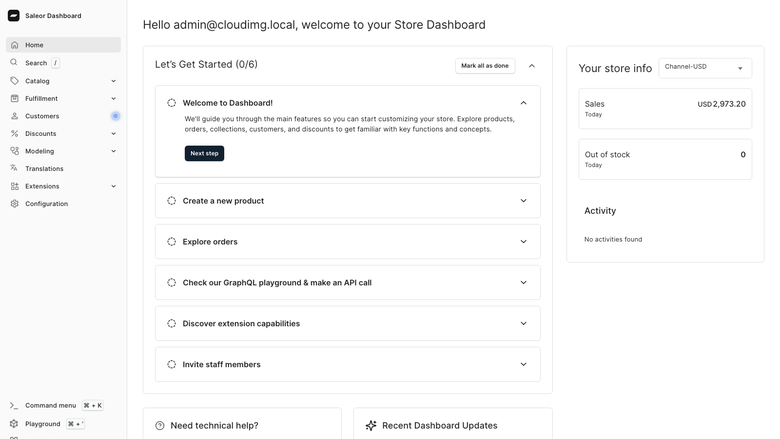Click the Discounts percent icon
The image size is (780, 439).
(x=14, y=133)
